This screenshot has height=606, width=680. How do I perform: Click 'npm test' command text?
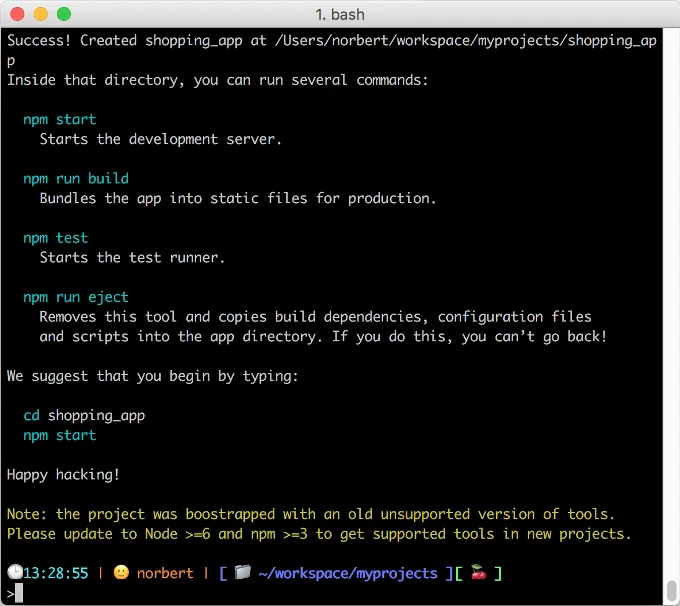(56, 238)
